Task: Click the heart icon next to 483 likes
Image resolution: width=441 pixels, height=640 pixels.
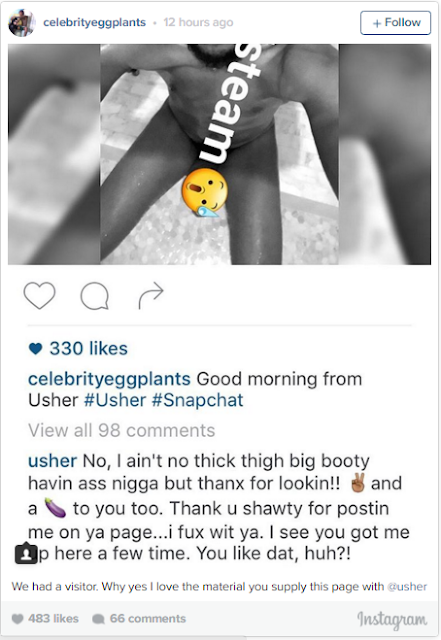Action: tap(17, 619)
